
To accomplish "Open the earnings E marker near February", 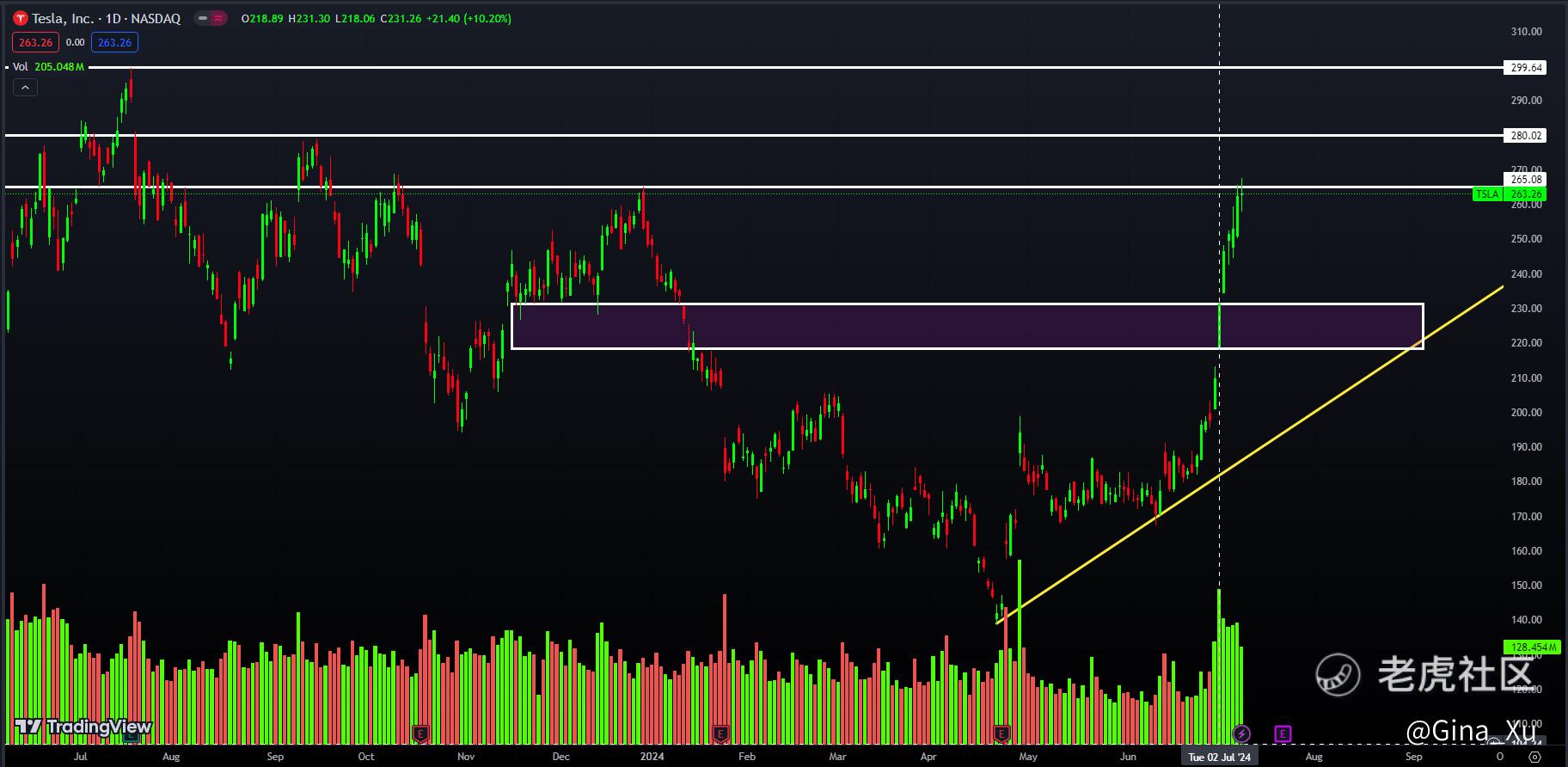I will pyautogui.click(x=721, y=733).
